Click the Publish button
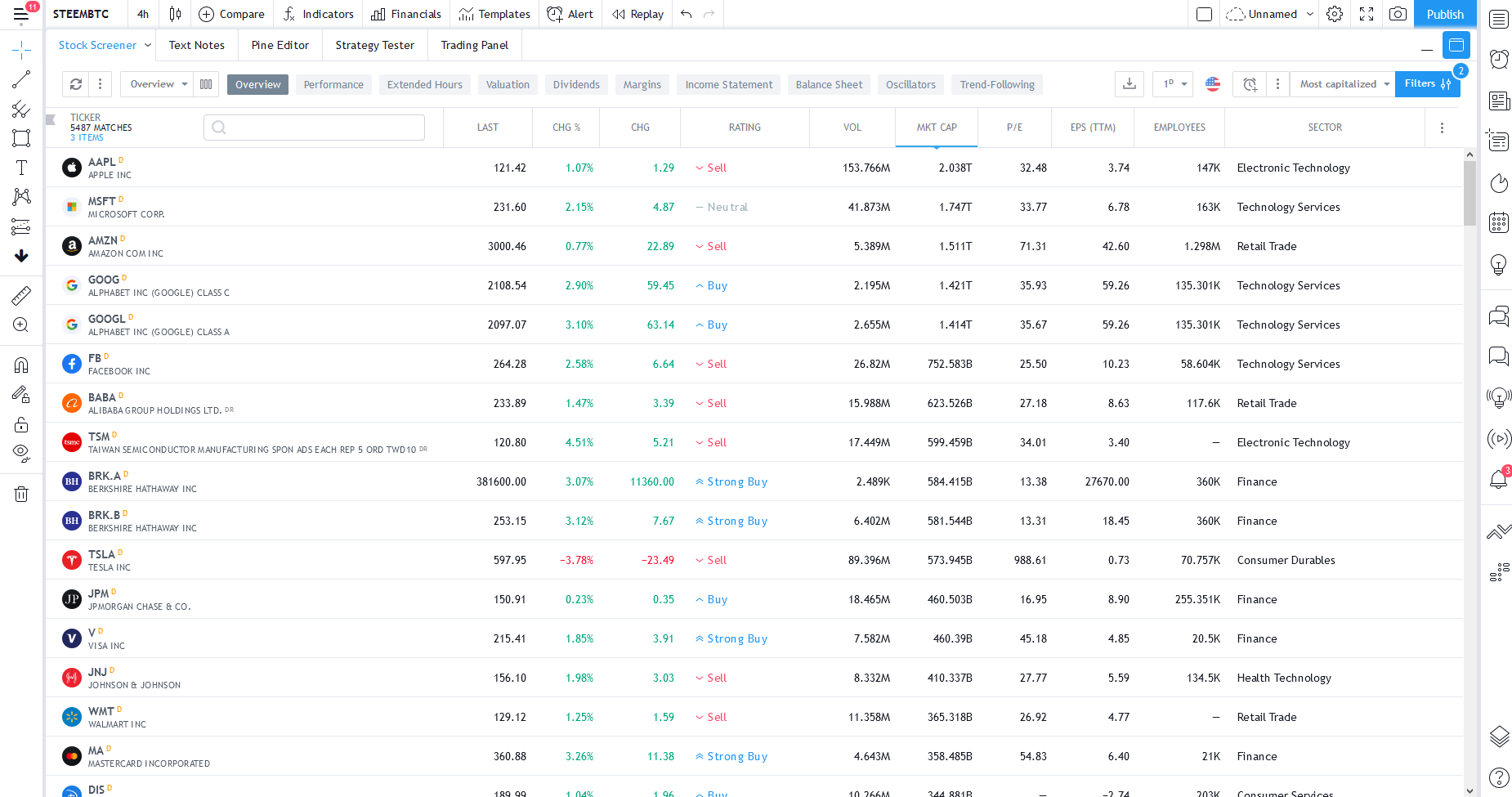Image resolution: width=1512 pixels, height=797 pixels. [x=1445, y=14]
